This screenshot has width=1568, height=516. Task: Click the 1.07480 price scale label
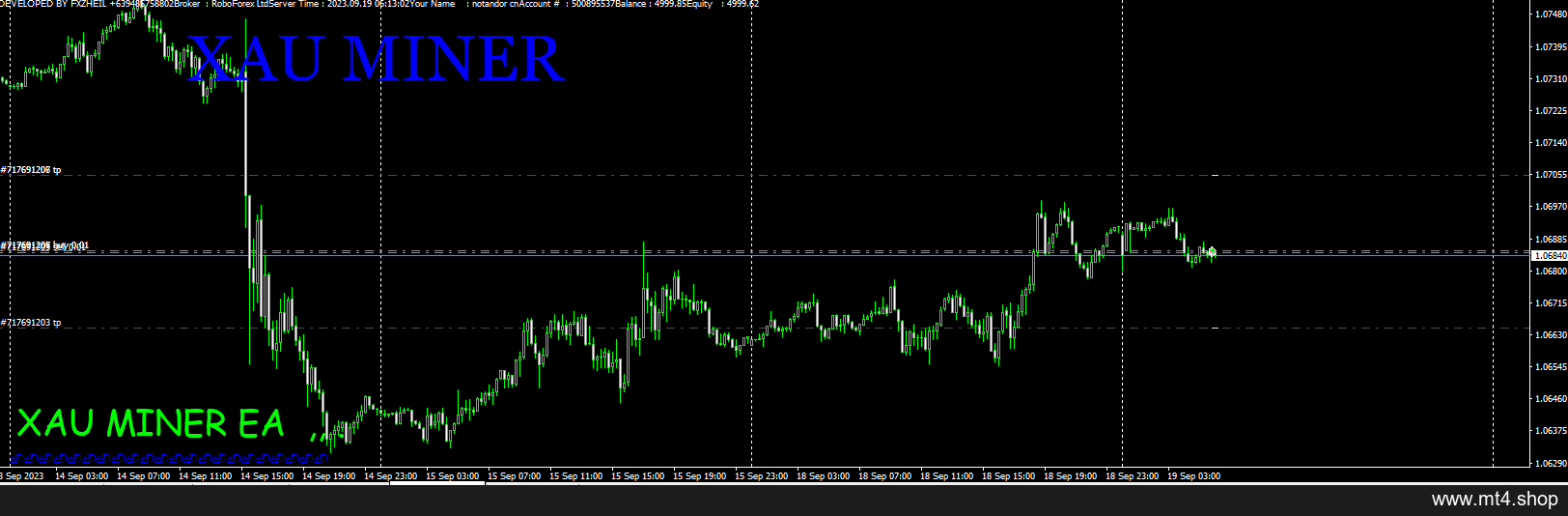[1551, 14]
